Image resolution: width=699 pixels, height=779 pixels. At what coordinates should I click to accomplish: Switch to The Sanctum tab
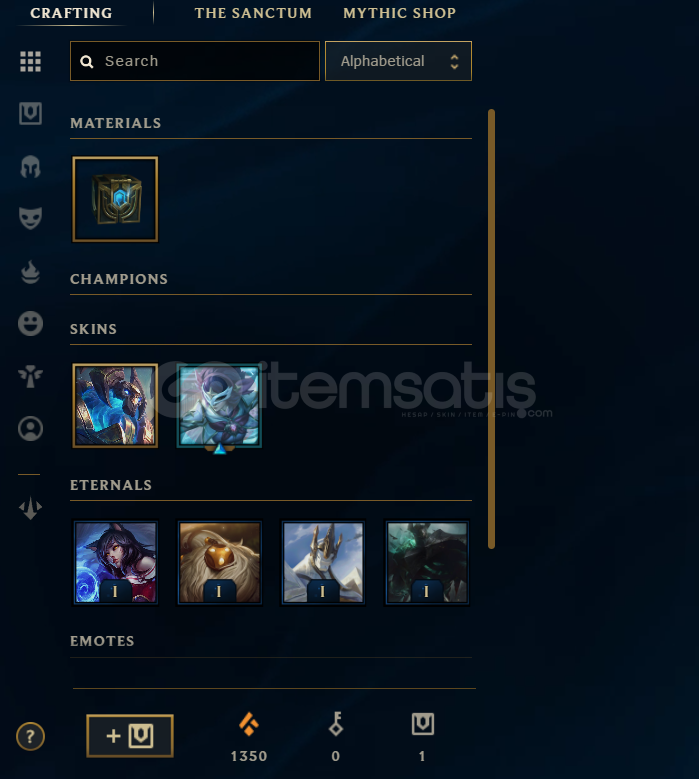(x=253, y=13)
